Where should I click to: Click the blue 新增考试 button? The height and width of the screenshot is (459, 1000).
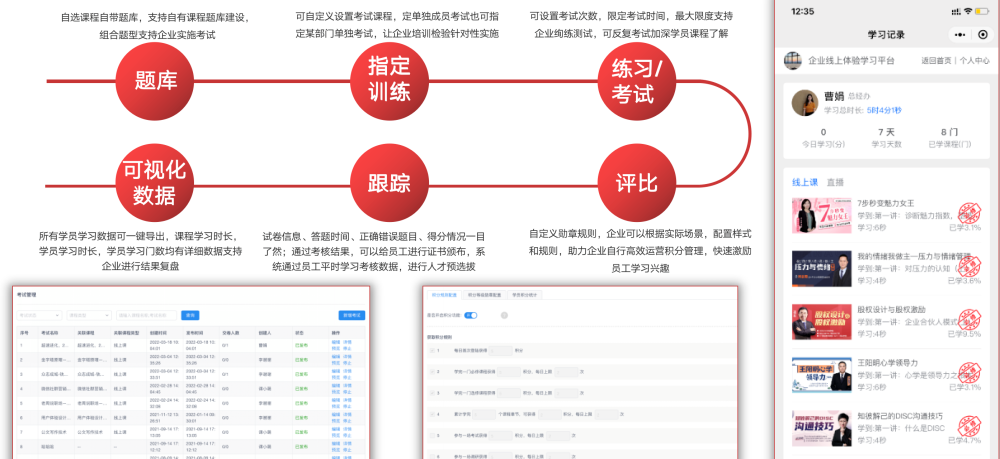[x=351, y=316]
